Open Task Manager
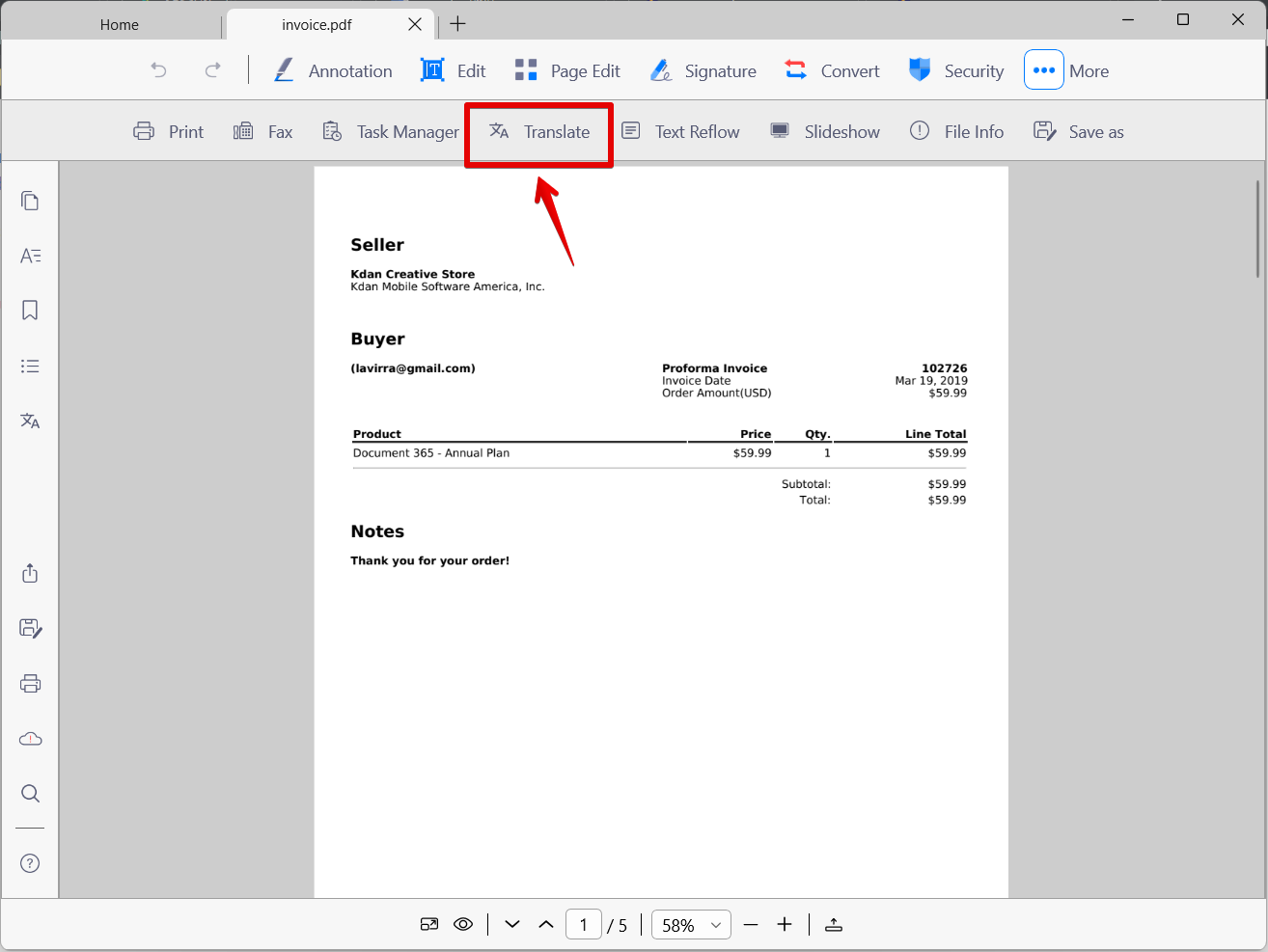 pos(391,131)
